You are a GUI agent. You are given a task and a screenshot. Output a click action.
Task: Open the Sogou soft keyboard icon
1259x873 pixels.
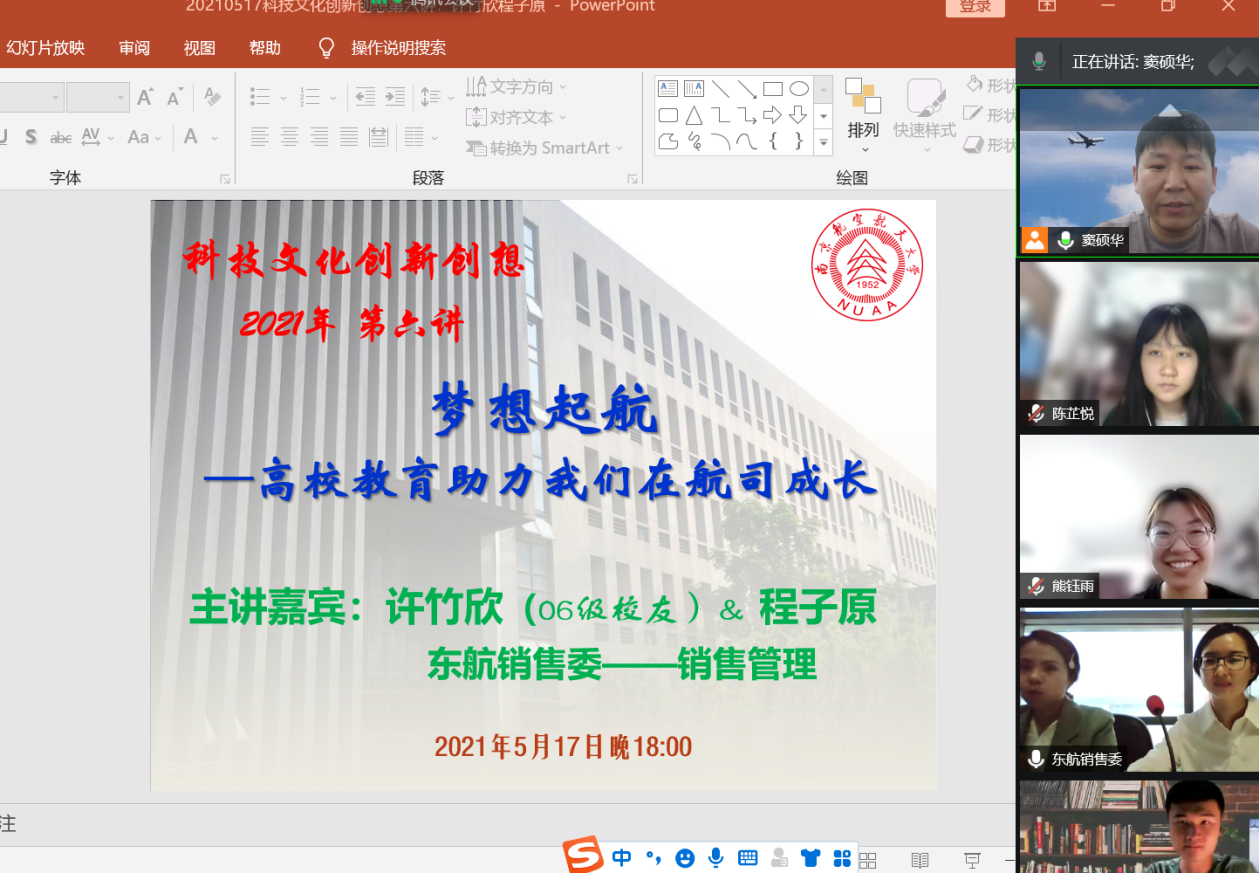pos(747,857)
